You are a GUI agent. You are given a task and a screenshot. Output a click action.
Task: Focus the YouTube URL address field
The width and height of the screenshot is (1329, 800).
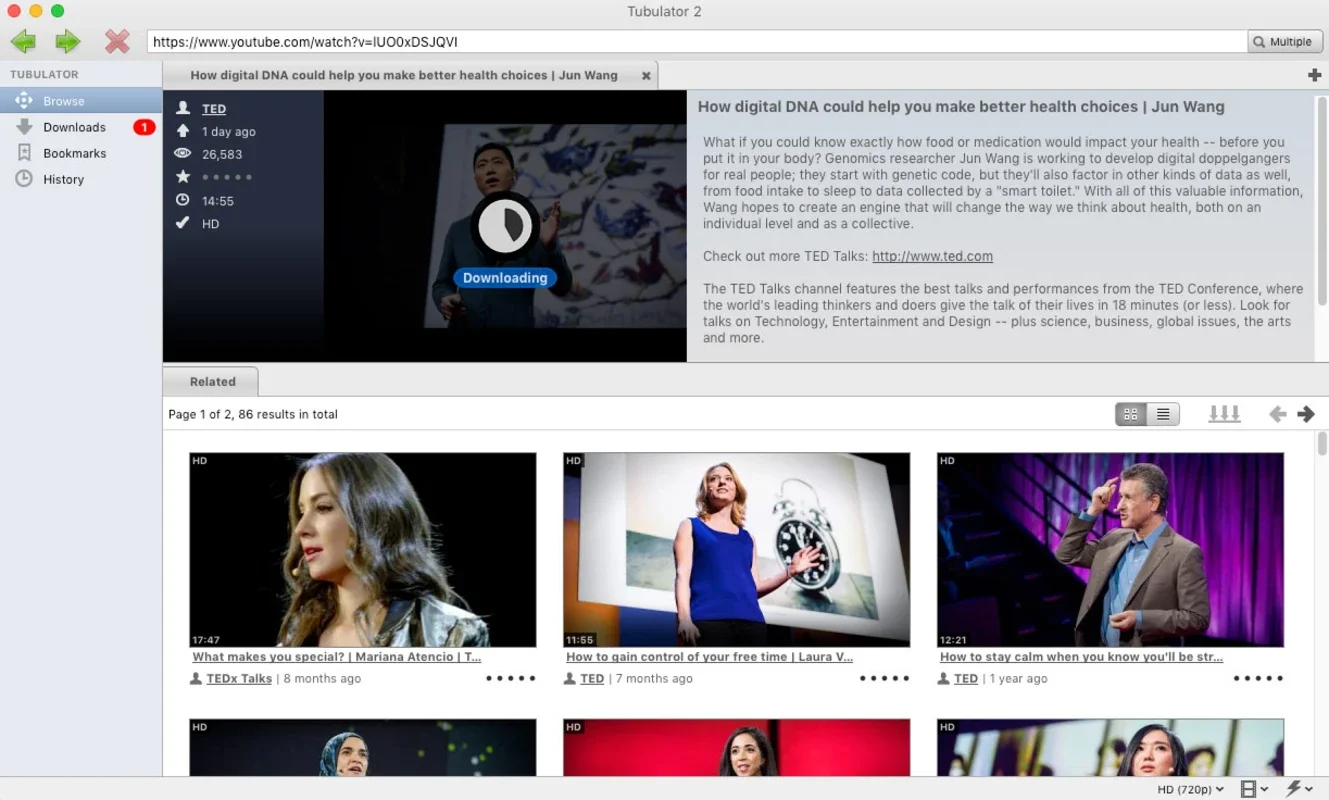(x=697, y=41)
